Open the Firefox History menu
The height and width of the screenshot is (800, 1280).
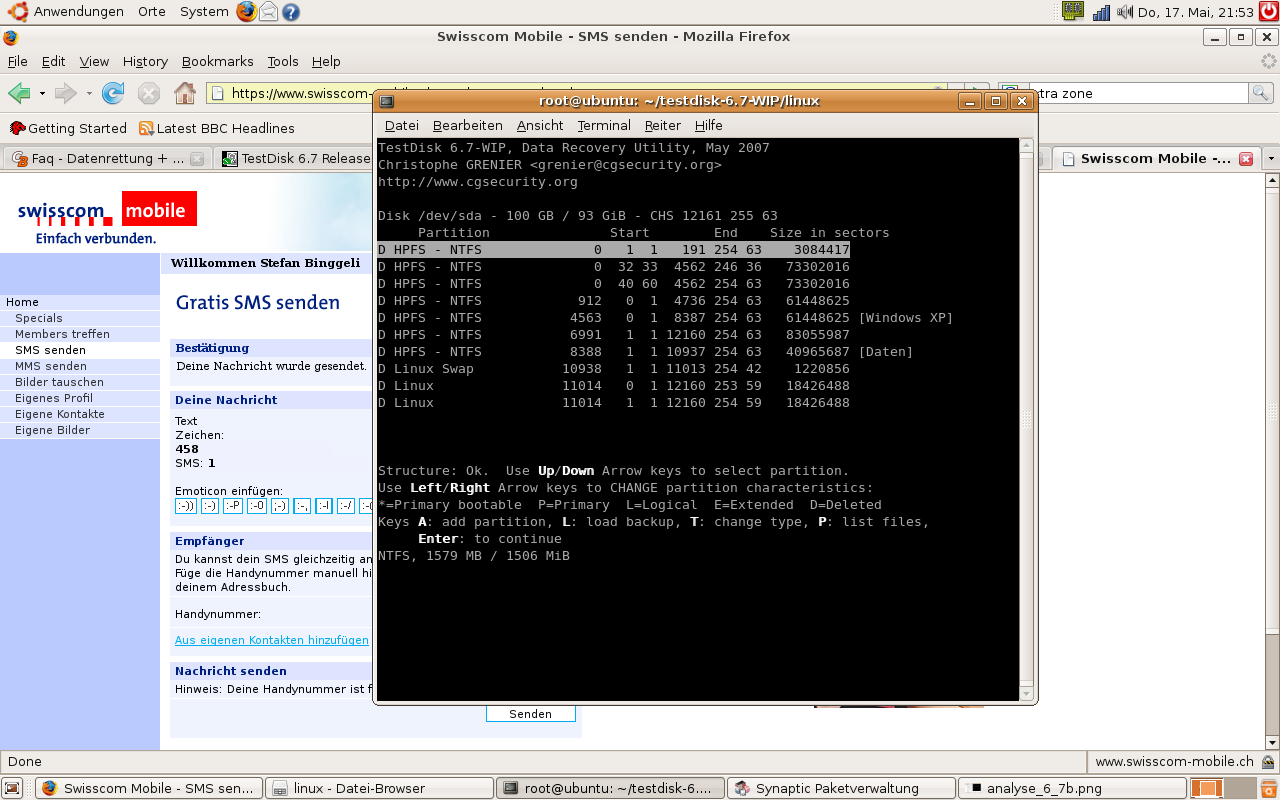pyautogui.click(x=145, y=61)
